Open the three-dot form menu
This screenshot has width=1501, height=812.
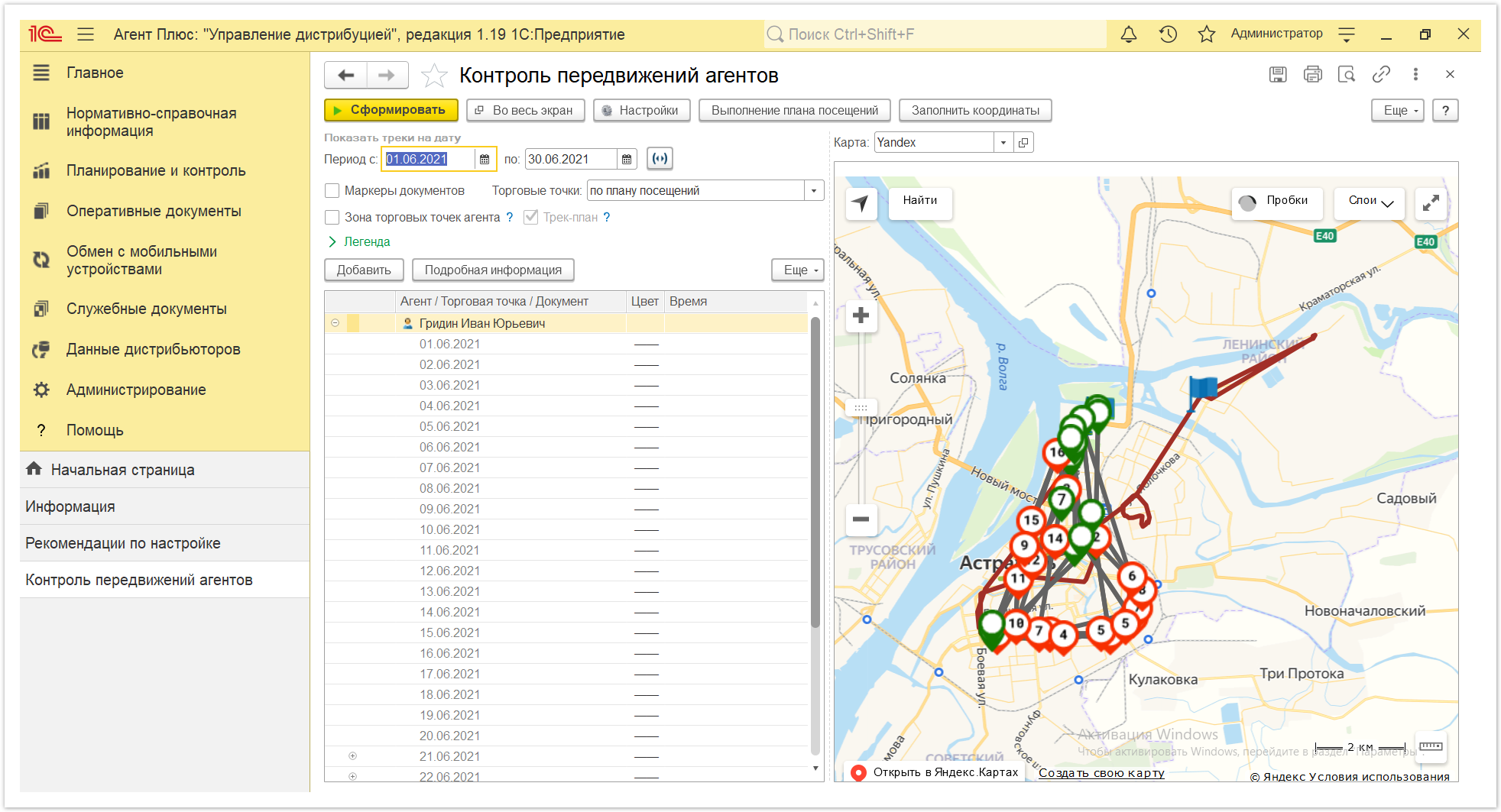click(1415, 74)
